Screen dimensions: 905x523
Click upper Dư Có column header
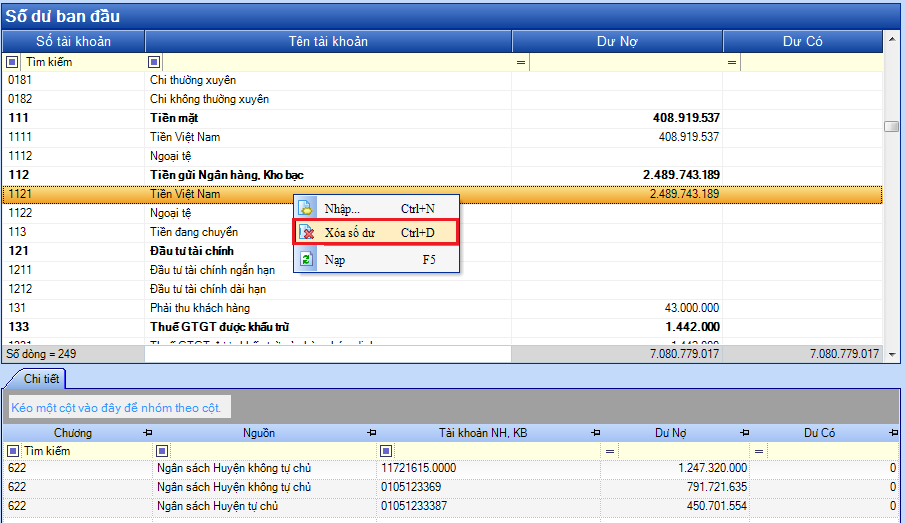tap(802, 42)
